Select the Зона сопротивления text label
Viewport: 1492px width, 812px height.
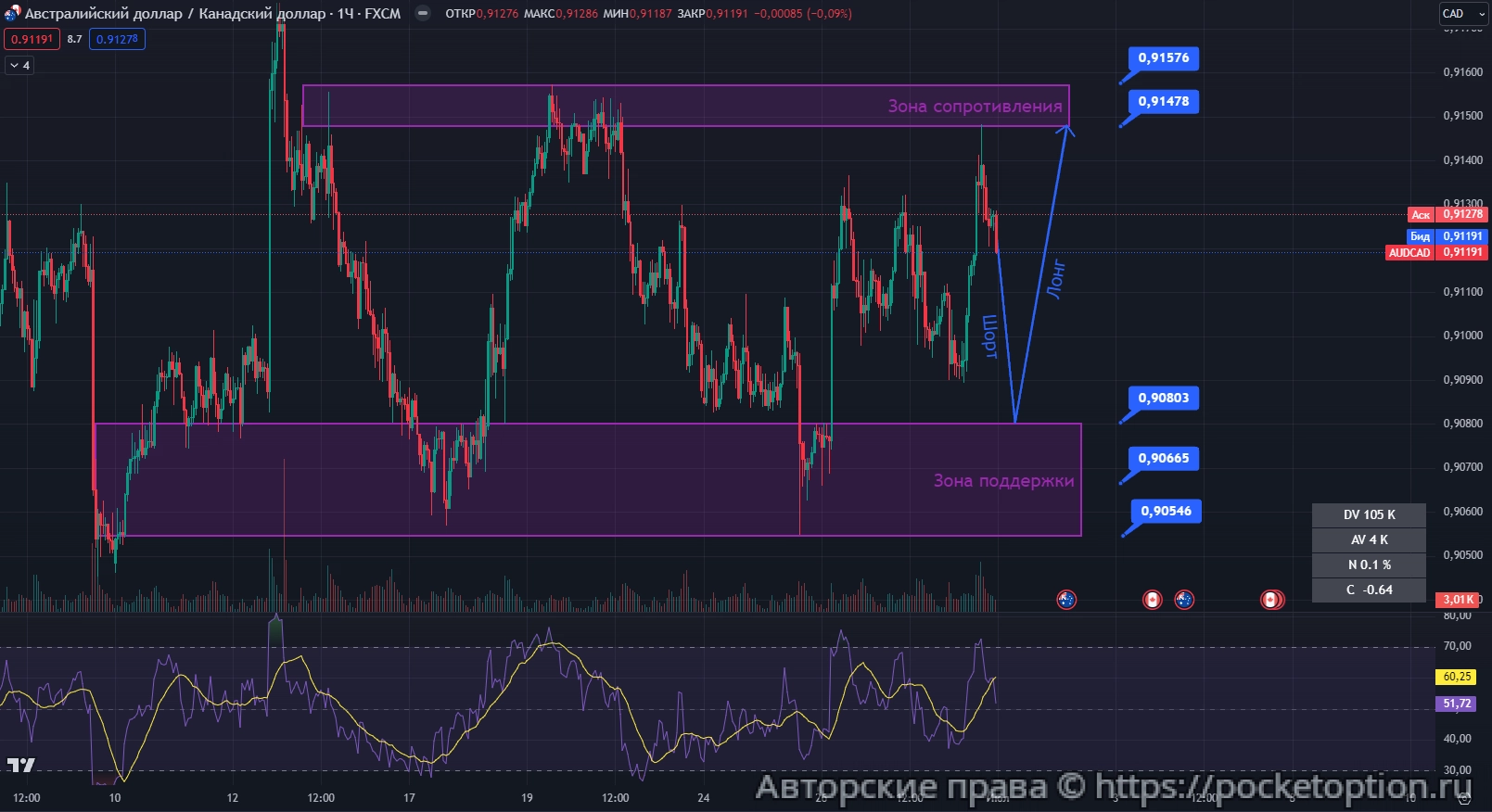(x=975, y=107)
